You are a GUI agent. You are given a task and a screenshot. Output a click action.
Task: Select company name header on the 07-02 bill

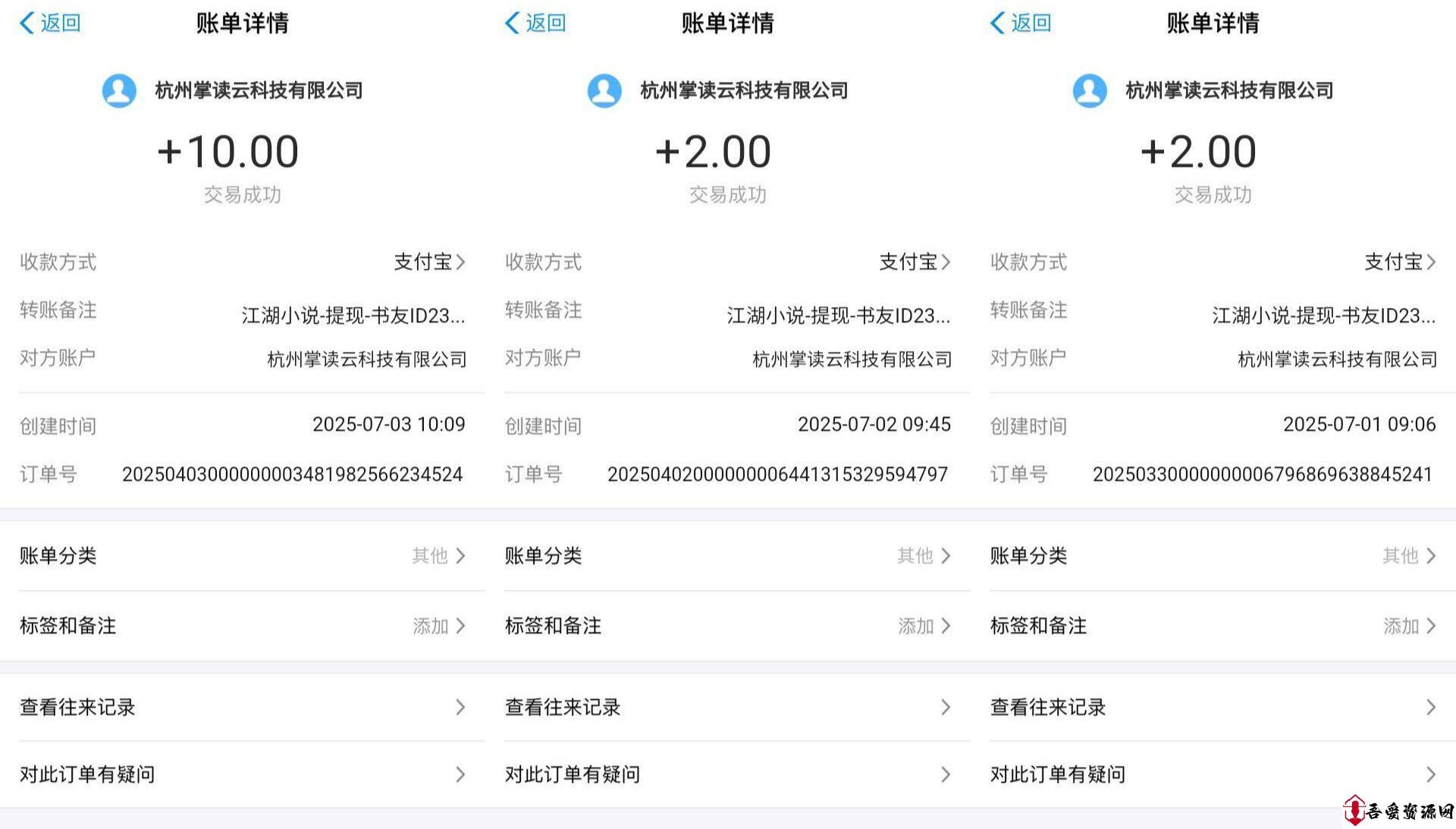click(x=745, y=90)
